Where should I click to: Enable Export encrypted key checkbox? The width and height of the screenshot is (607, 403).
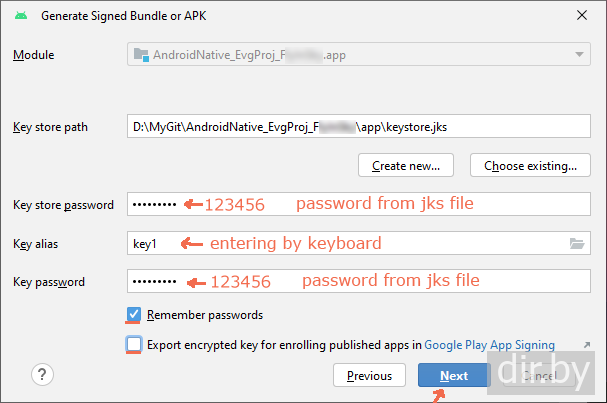[x=134, y=345]
